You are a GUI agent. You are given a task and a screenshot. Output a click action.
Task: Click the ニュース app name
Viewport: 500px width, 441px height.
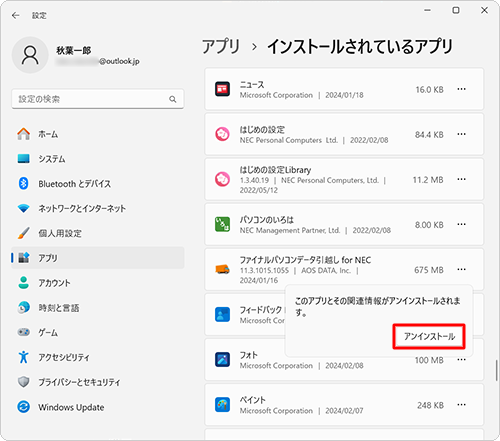(252, 85)
